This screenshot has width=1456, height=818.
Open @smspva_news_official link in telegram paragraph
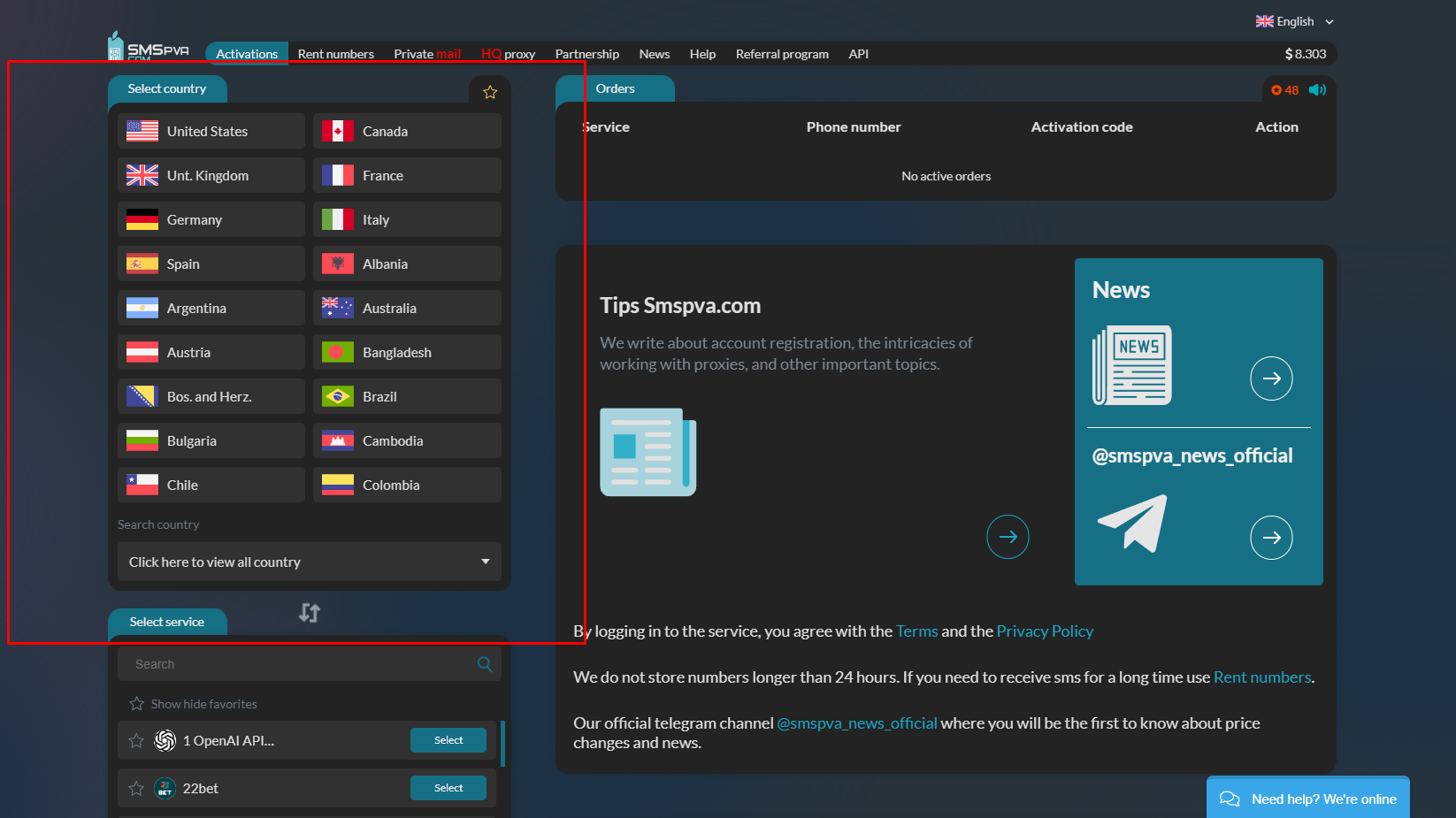tap(857, 723)
